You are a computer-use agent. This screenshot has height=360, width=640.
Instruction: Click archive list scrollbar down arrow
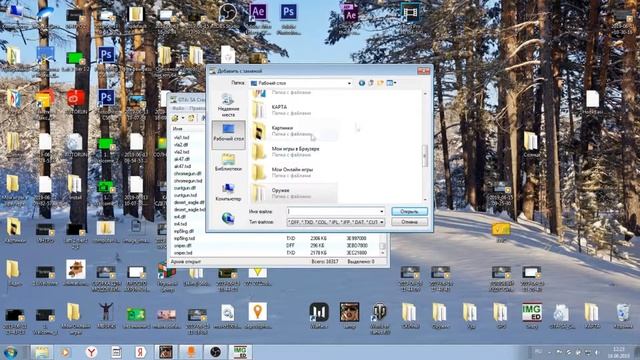click(382, 253)
